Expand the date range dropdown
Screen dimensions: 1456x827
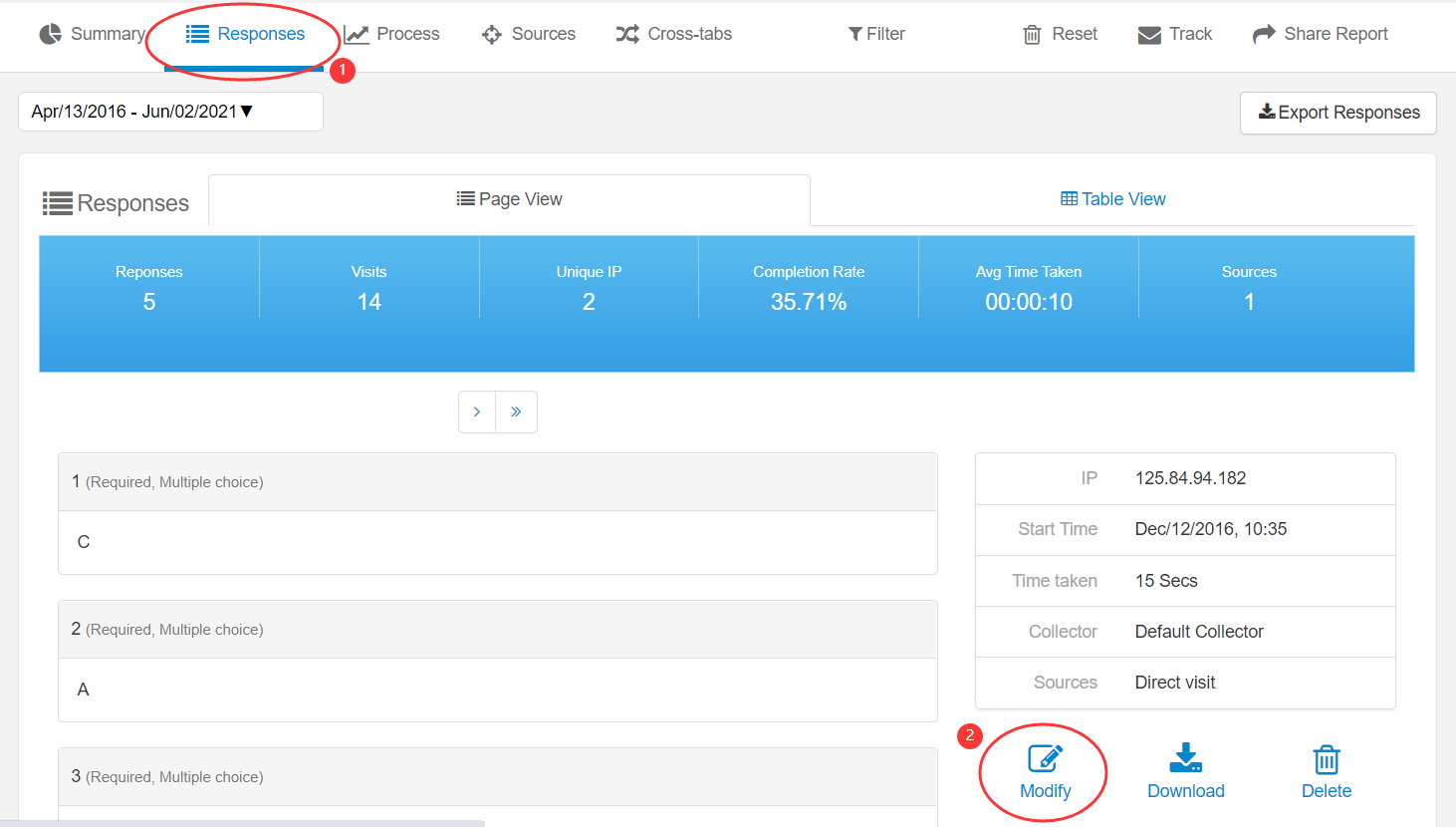point(170,112)
